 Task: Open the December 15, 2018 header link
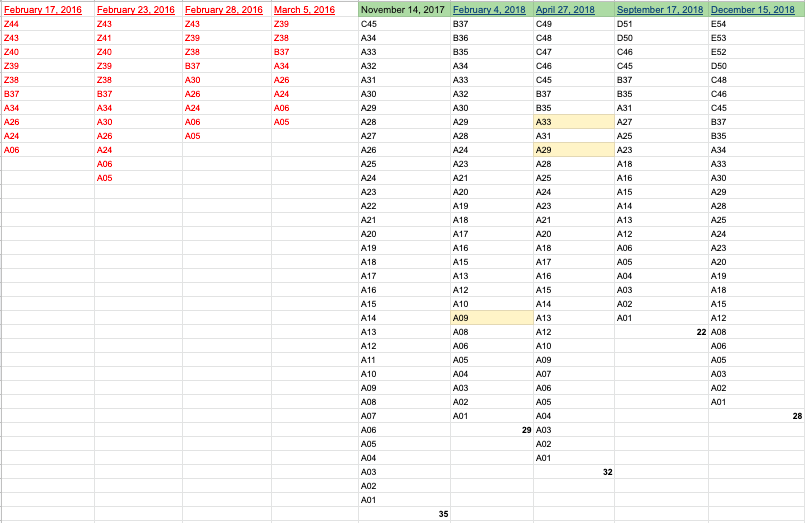pos(753,10)
